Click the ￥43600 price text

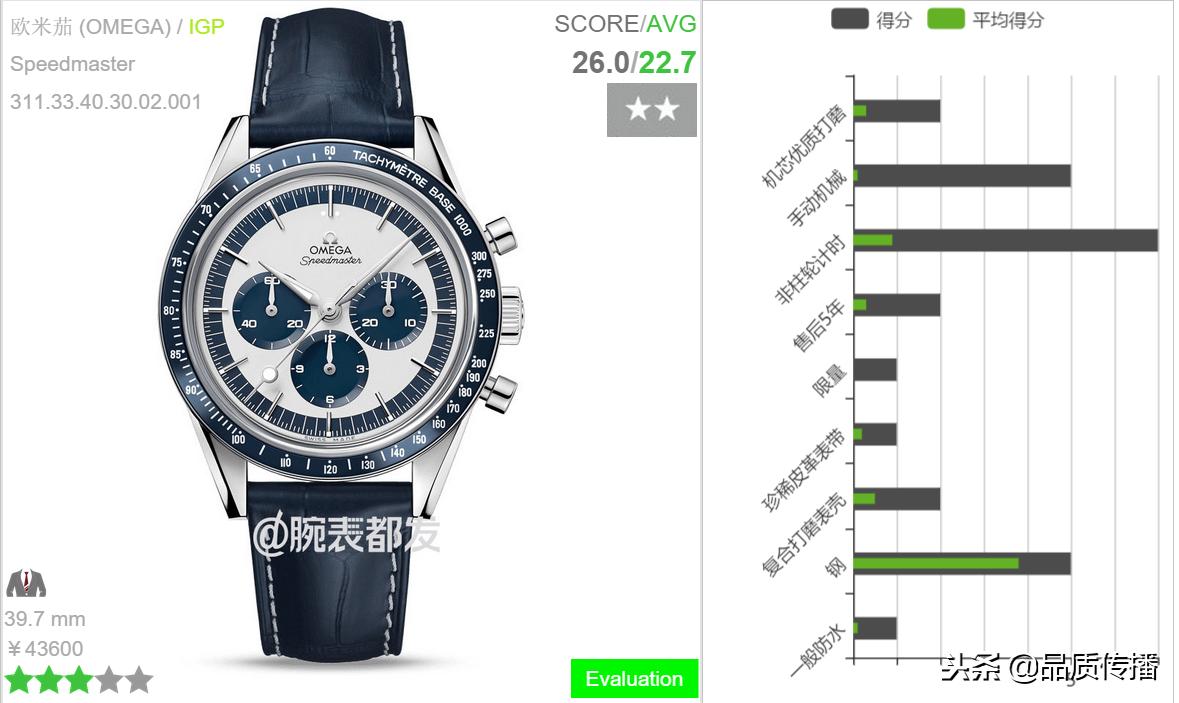pos(45,649)
